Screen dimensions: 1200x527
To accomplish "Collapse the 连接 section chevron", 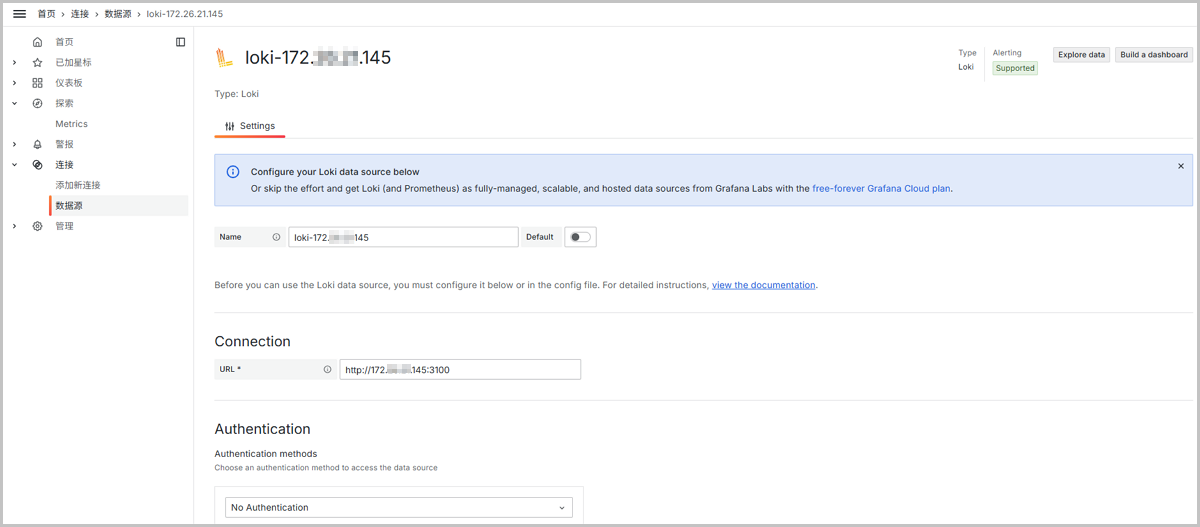I will tap(14, 164).
